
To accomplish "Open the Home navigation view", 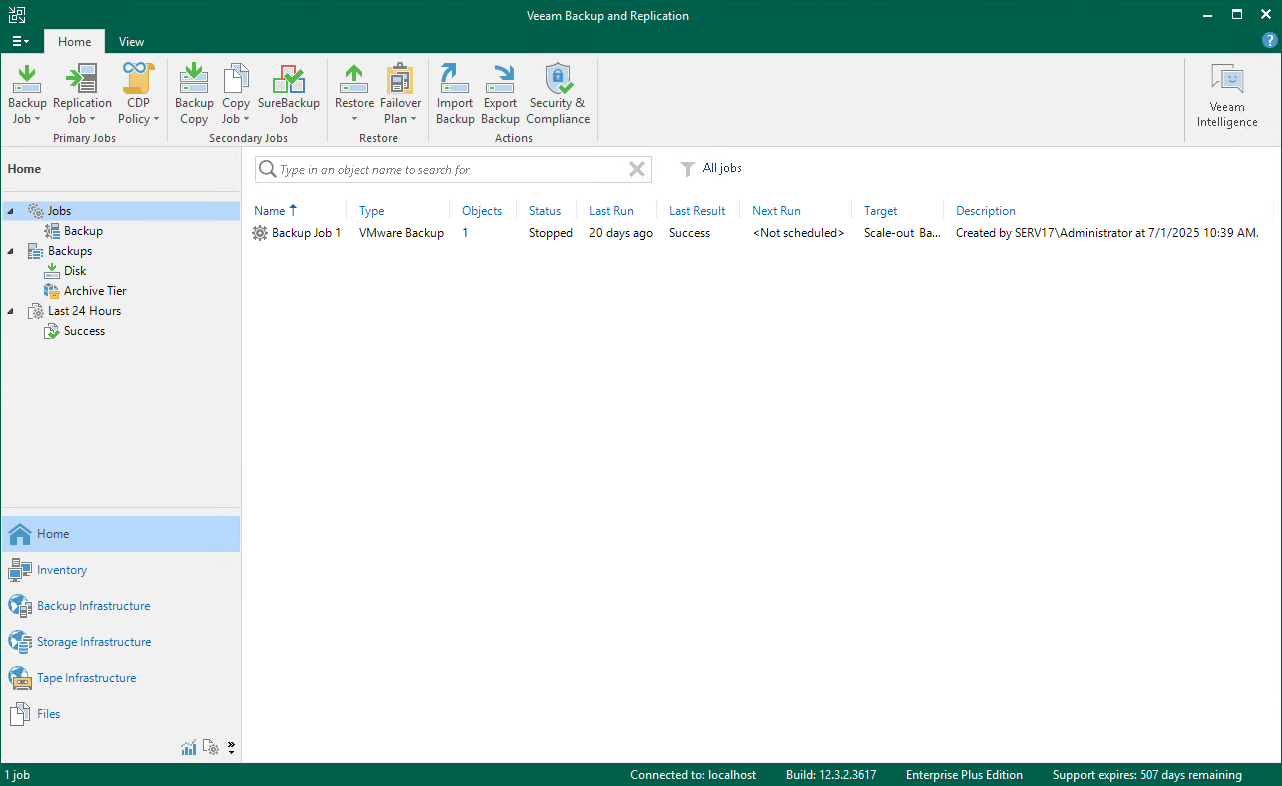I will coord(121,534).
